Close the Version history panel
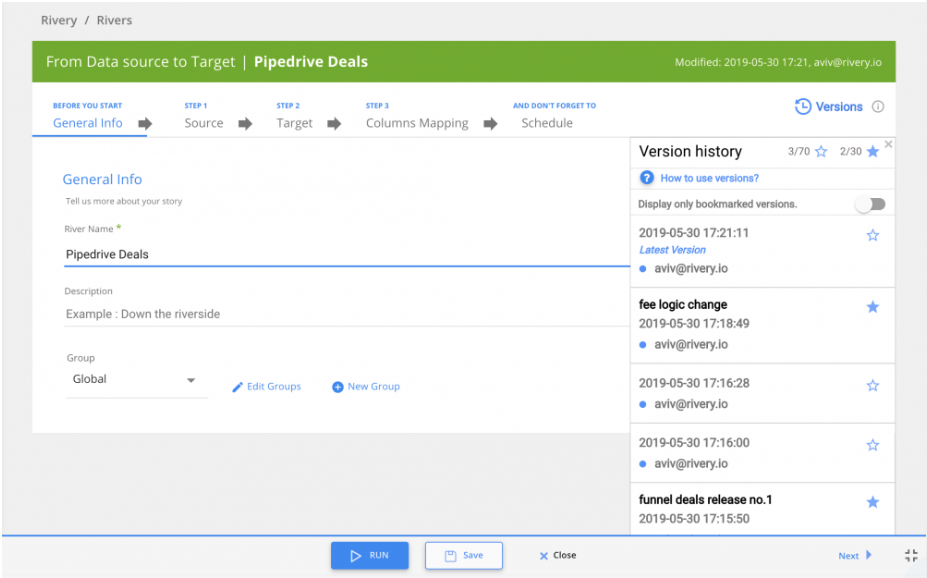This screenshot has height=578, width=927. click(x=888, y=144)
